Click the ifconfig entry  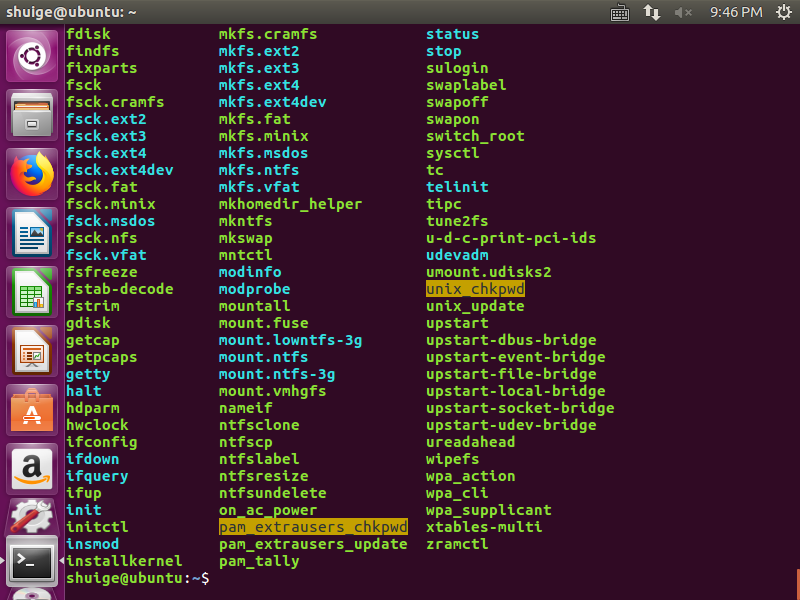pos(102,442)
